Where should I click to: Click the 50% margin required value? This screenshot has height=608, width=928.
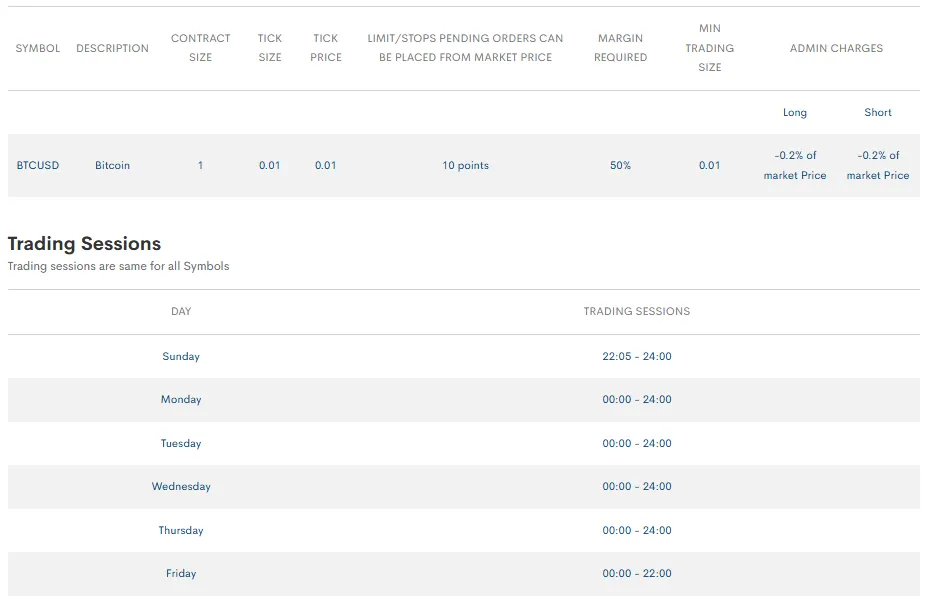(620, 165)
